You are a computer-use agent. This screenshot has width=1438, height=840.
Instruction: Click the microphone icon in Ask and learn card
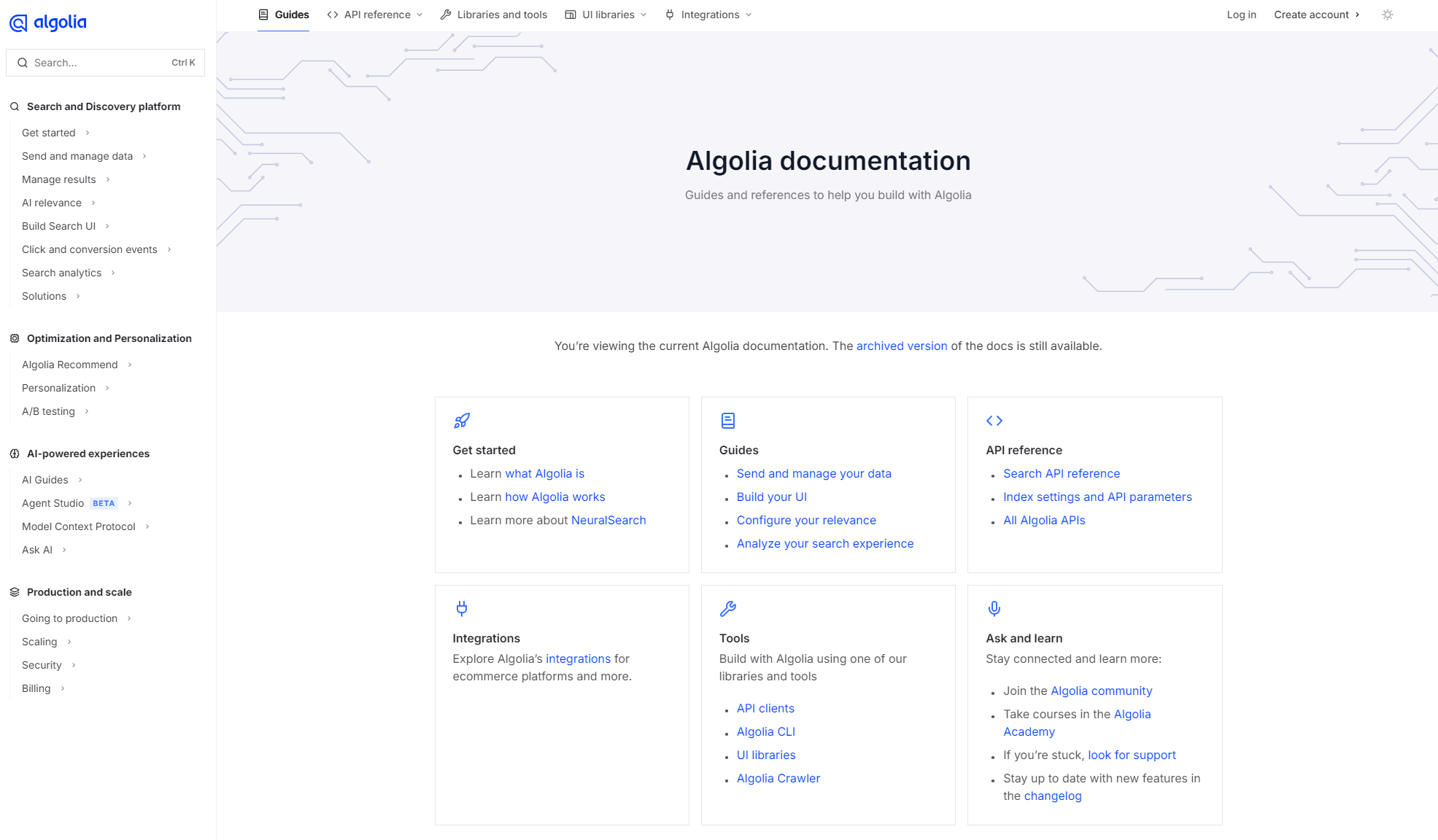pos(994,608)
